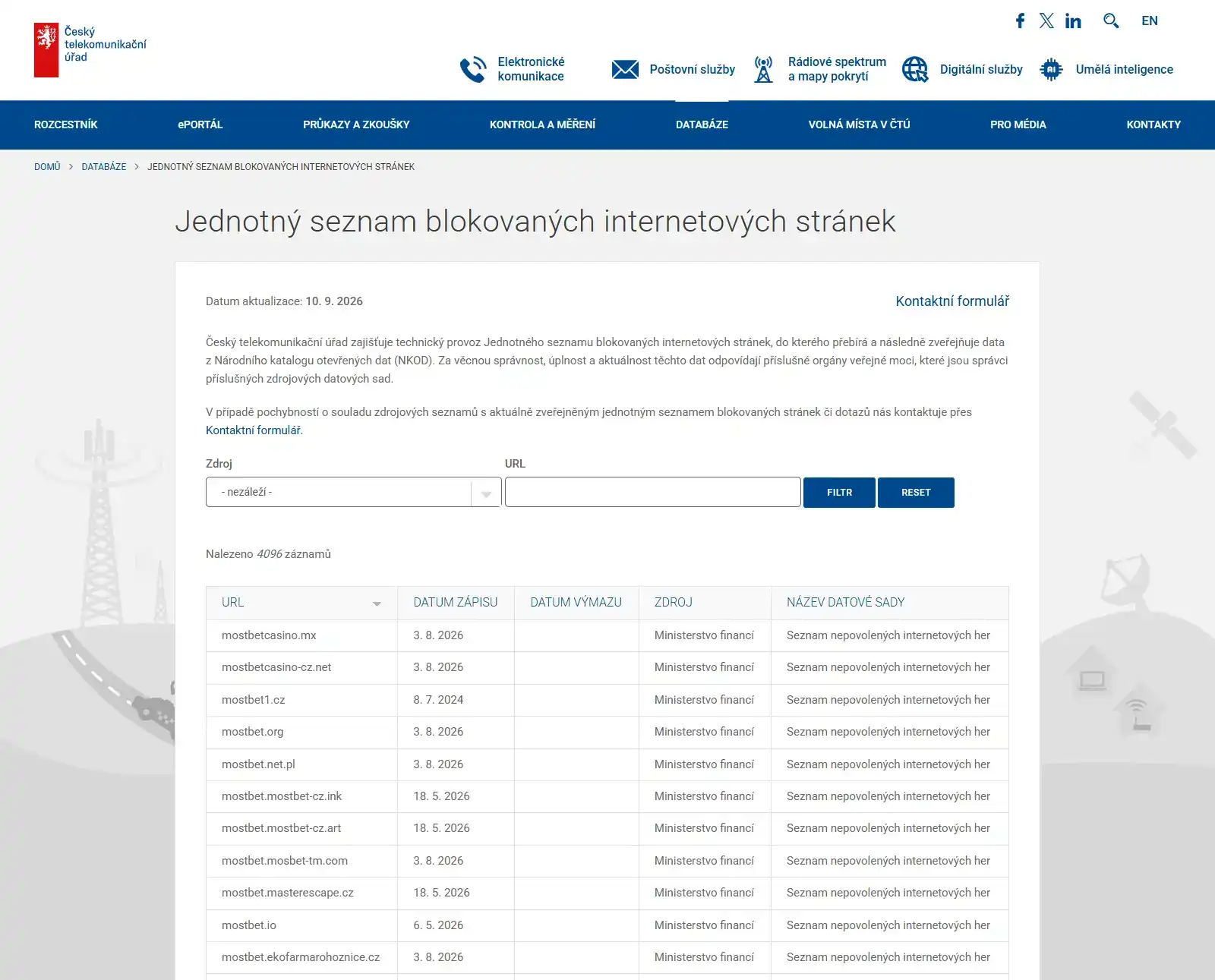Open Umělá inteligence section
The height and width of the screenshot is (980, 1215).
[x=1124, y=69]
